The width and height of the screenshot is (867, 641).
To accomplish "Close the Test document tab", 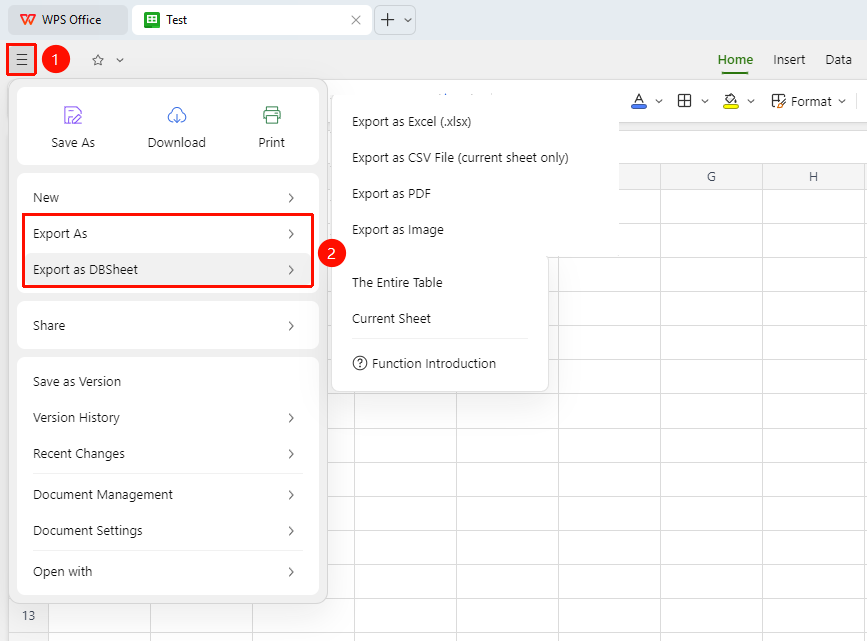I will click(356, 20).
